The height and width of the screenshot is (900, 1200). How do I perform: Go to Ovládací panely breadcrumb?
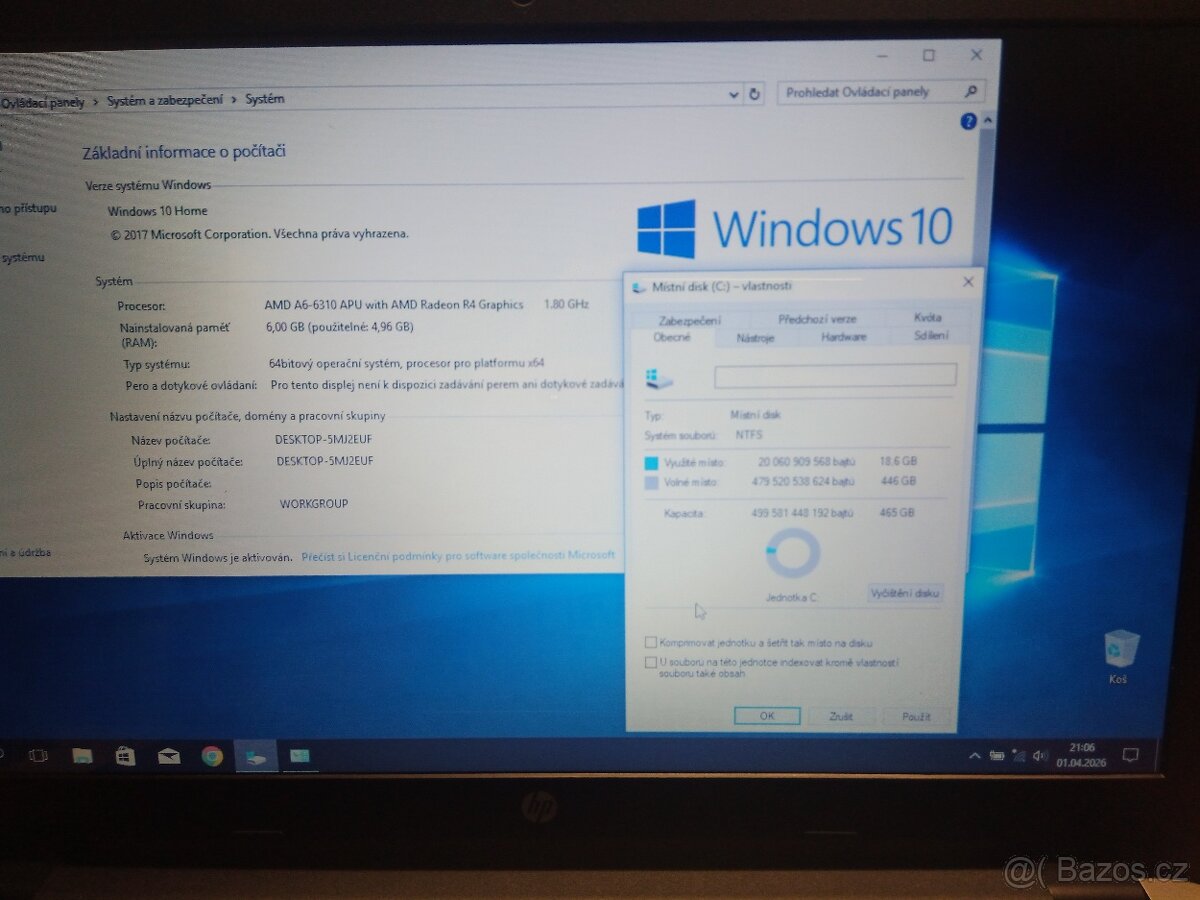tap(43, 102)
